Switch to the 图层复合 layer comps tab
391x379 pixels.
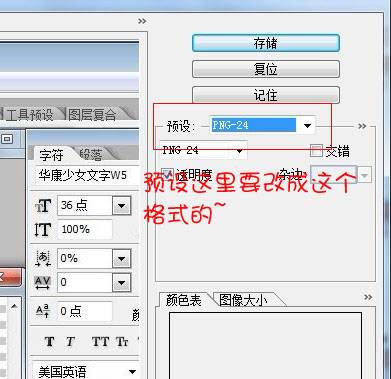[92, 115]
